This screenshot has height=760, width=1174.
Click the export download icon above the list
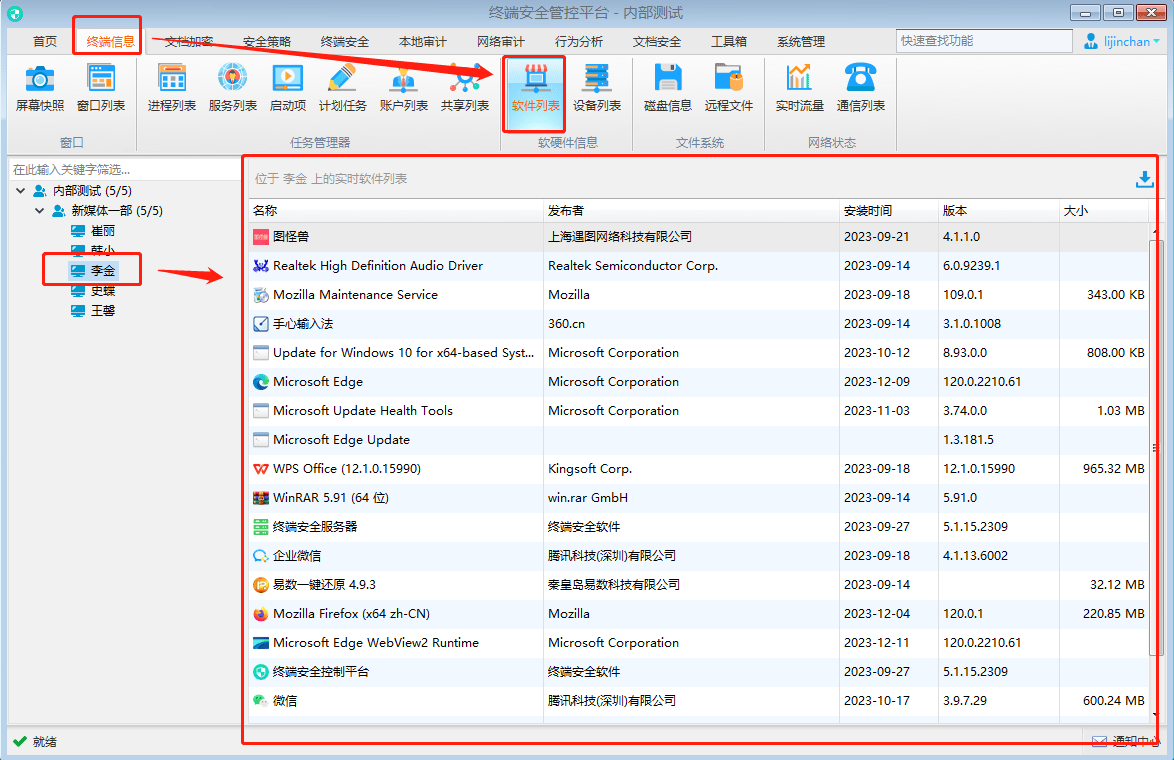(1144, 179)
